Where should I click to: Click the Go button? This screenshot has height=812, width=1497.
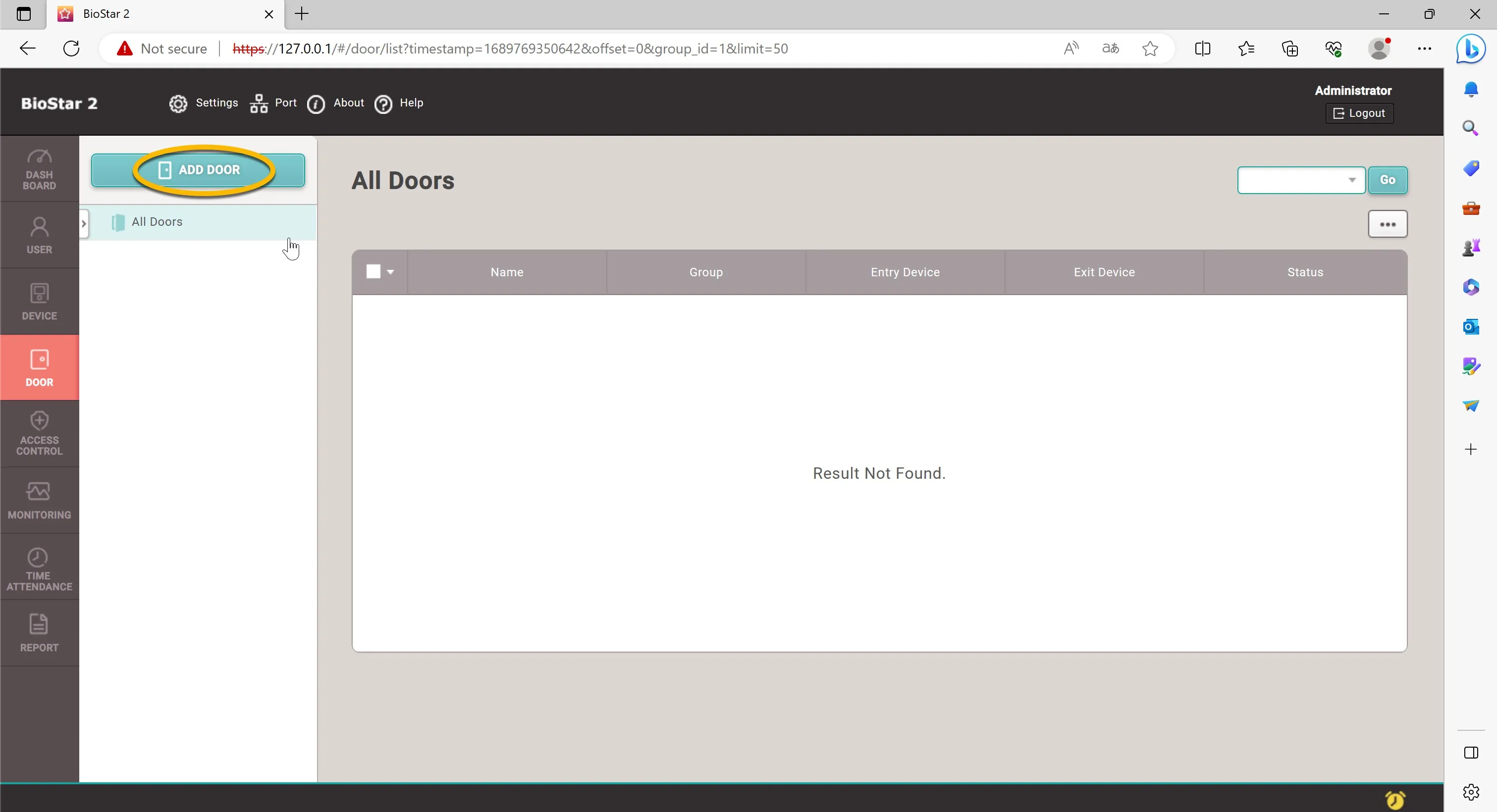point(1388,180)
